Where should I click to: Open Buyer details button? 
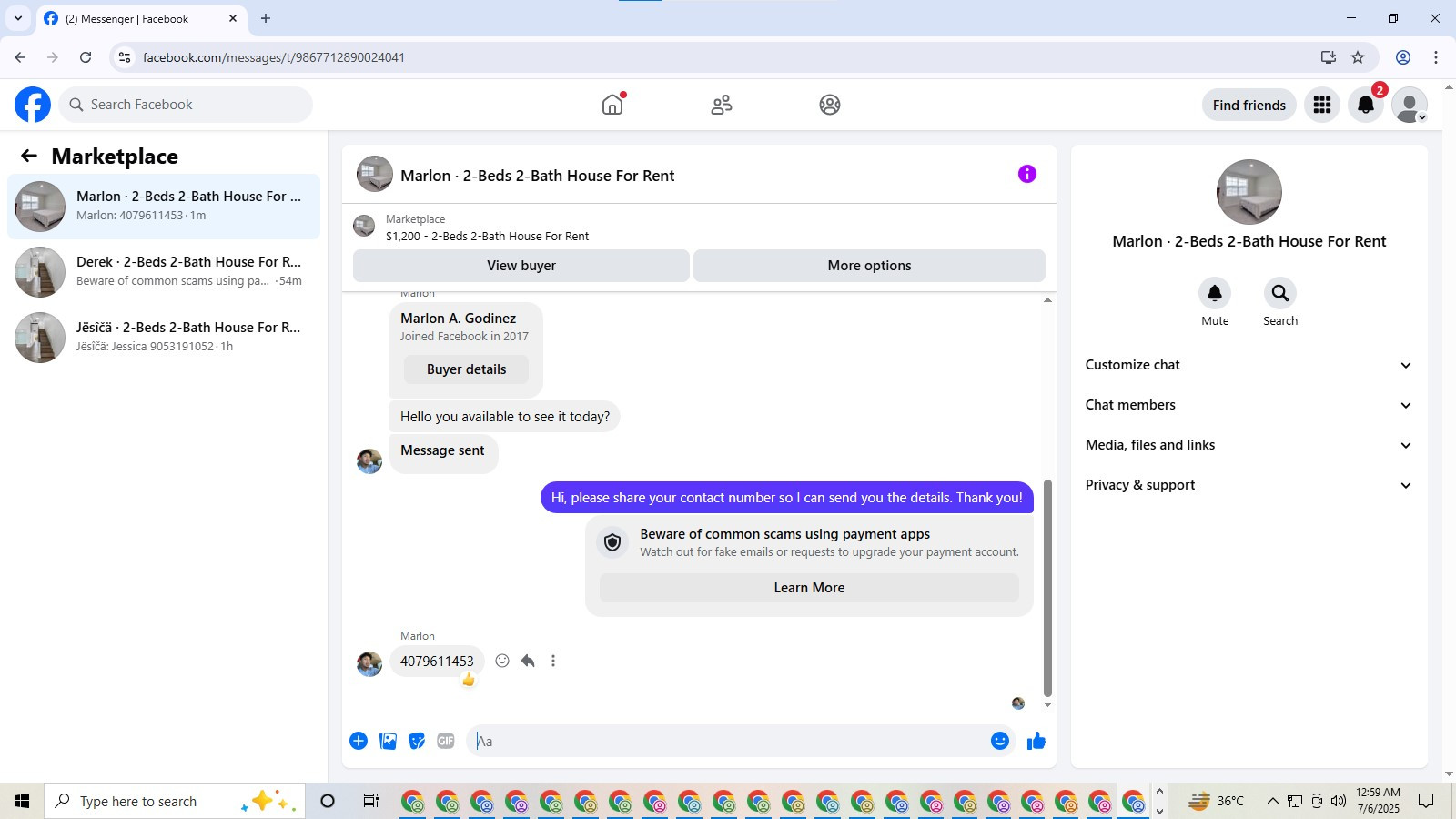coord(466,369)
